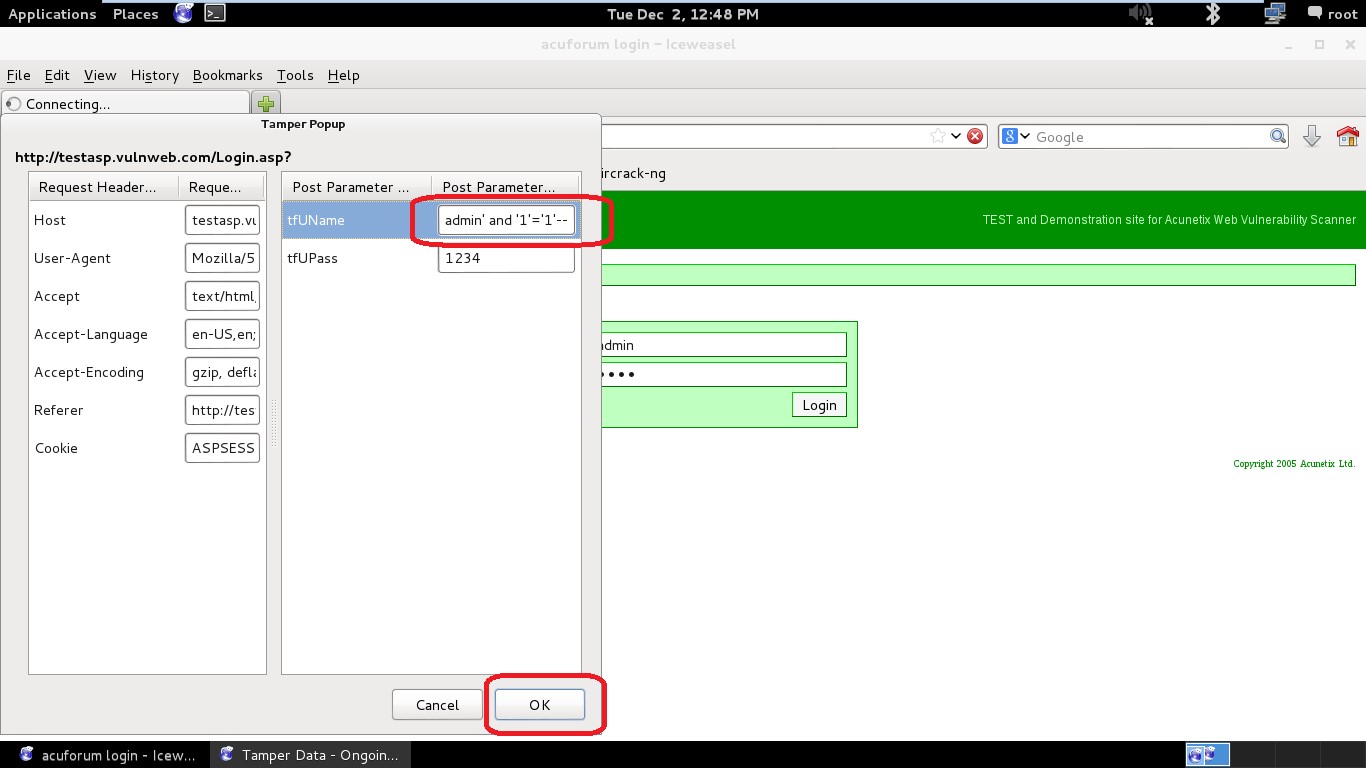Screen dimensions: 1366x768
Task: Click the Copyright 2005 Acunetix Ltd. text
Action: [x=1293, y=464]
